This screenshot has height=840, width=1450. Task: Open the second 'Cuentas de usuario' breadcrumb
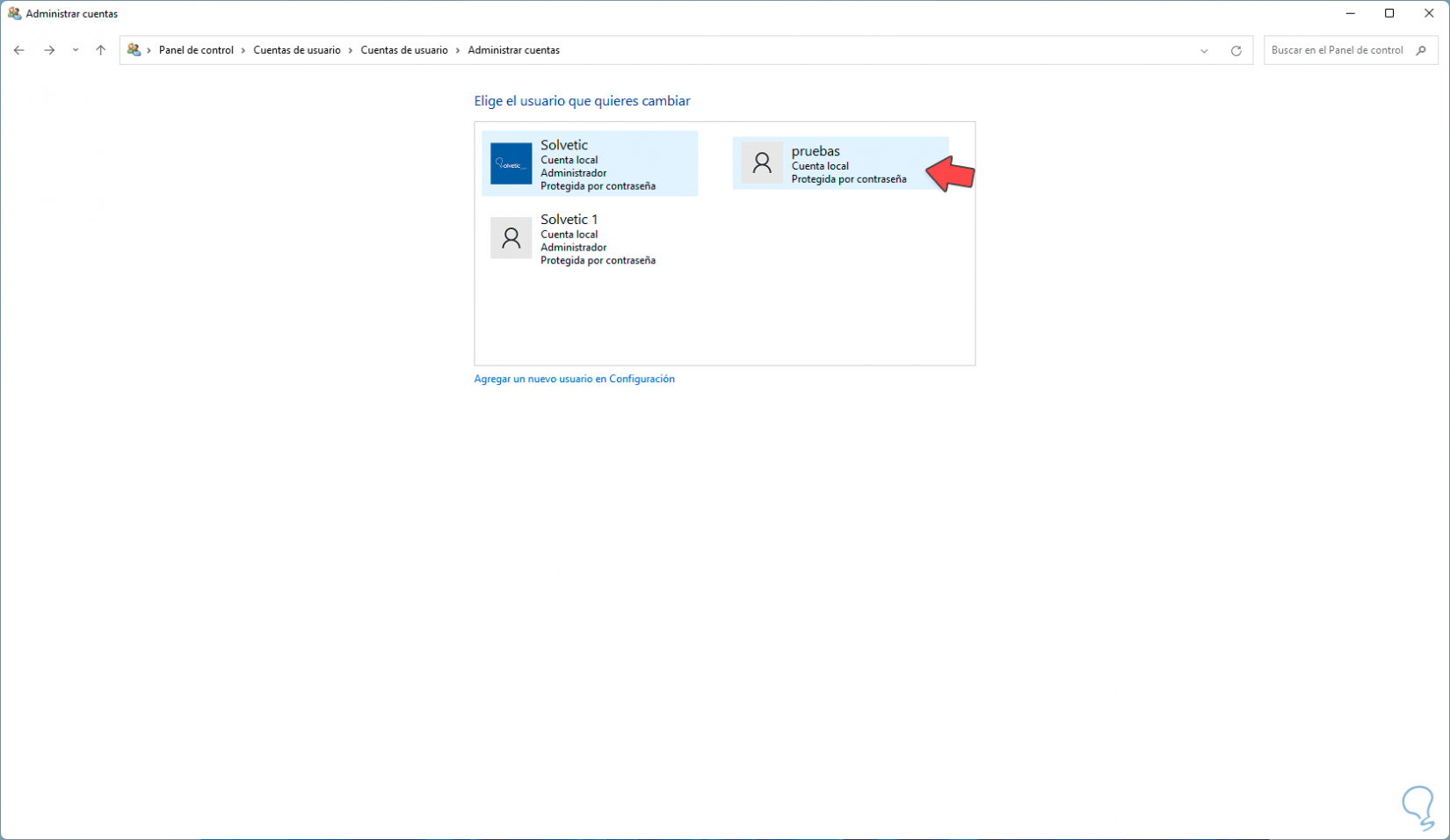[404, 50]
